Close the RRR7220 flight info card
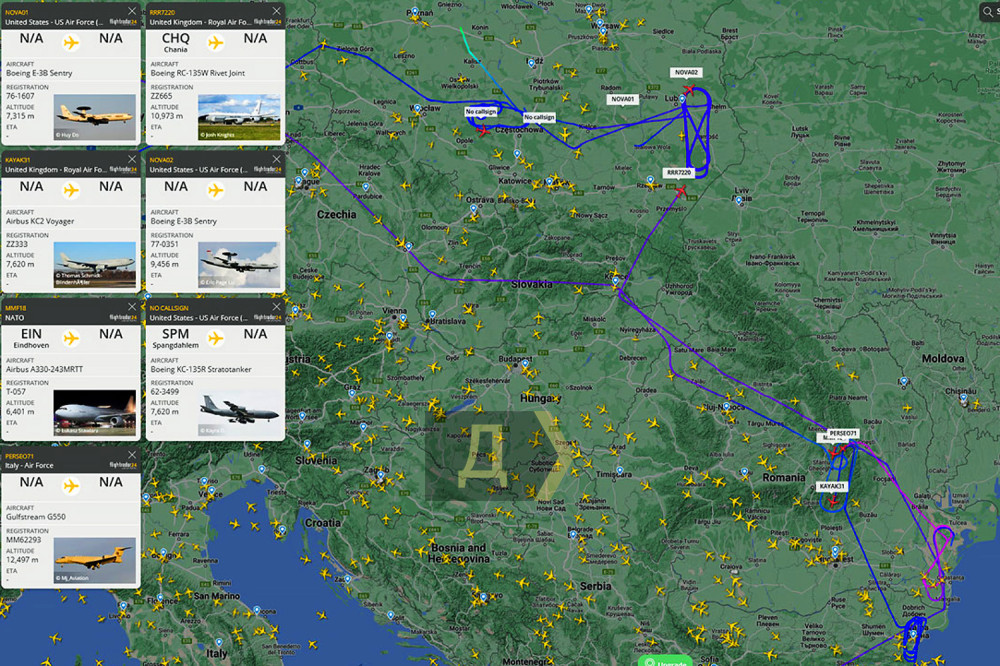 277,10
